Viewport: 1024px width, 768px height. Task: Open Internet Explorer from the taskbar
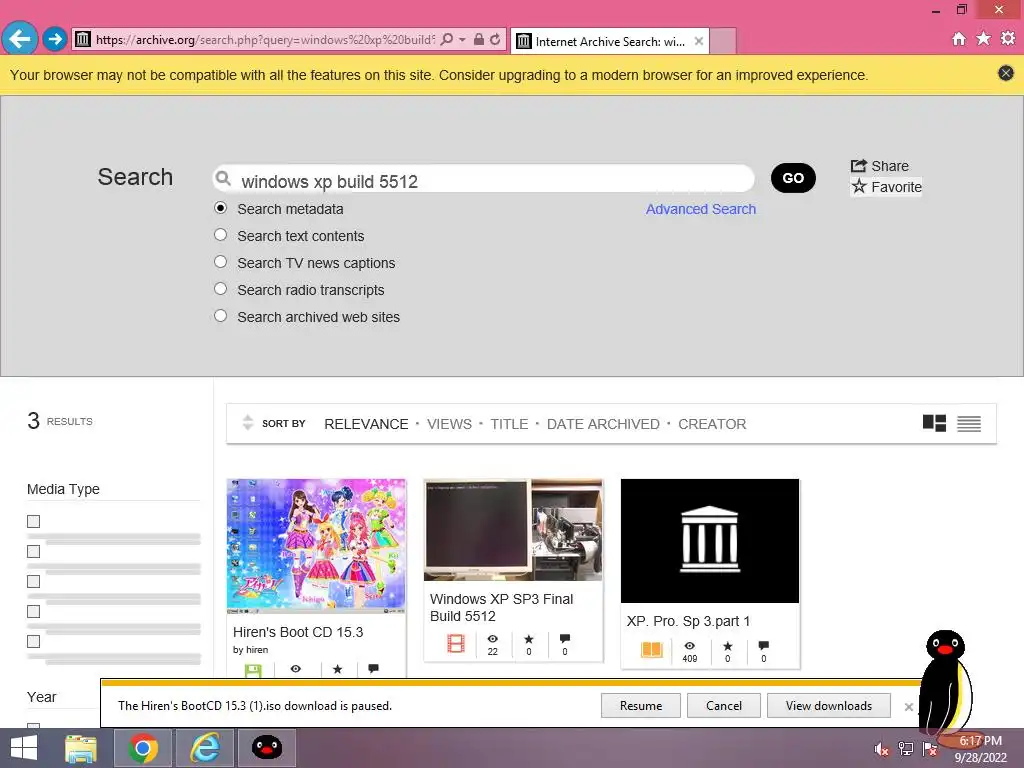coord(205,748)
